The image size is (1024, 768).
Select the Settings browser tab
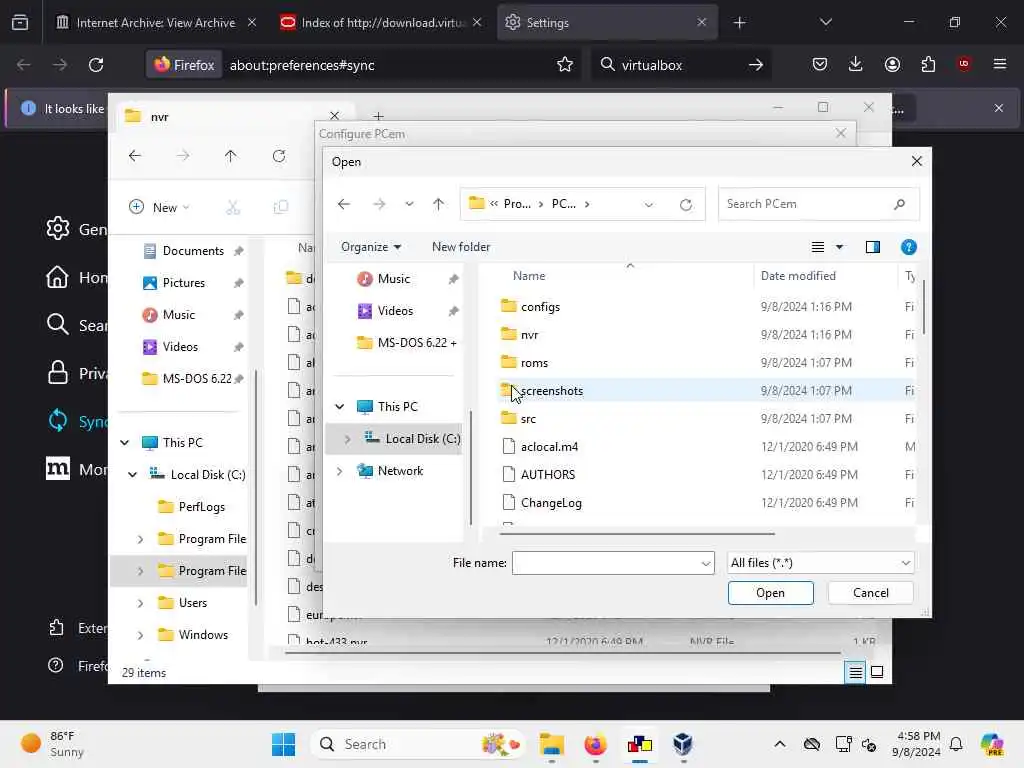(607, 23)
